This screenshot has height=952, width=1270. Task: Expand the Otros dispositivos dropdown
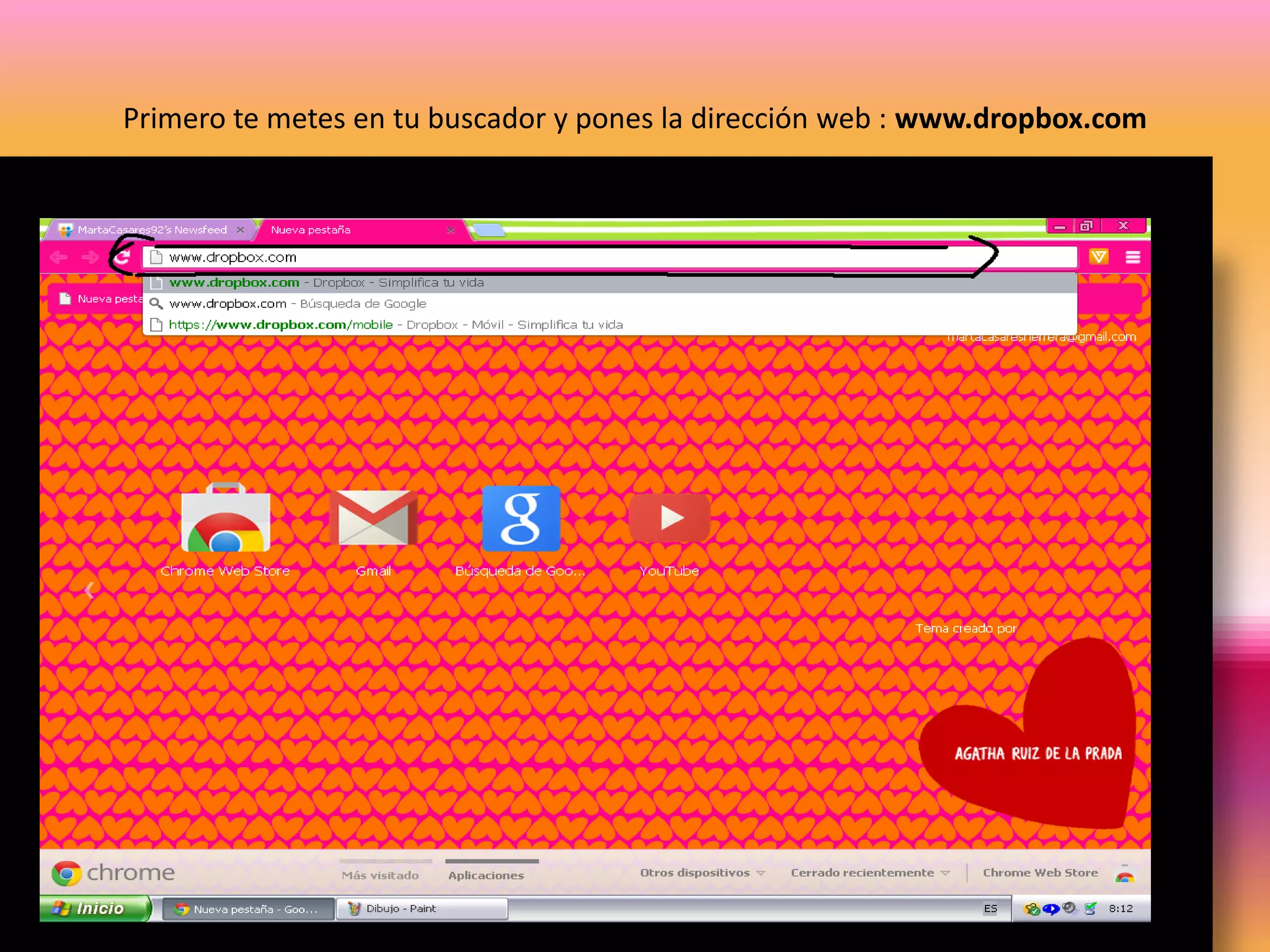pos(702,873)
